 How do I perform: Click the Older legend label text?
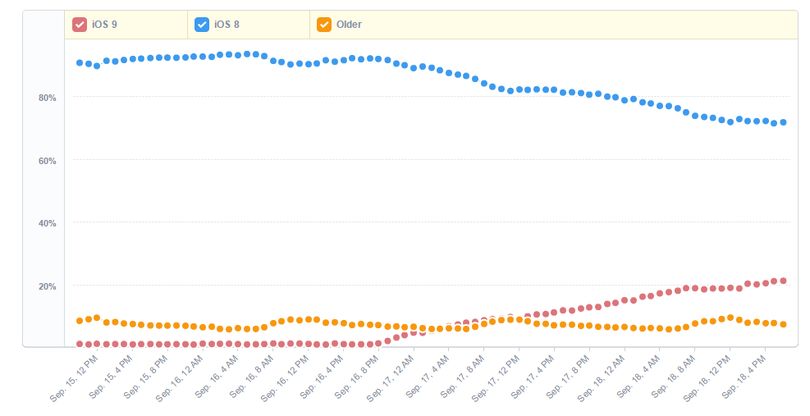tap(349, 24)
